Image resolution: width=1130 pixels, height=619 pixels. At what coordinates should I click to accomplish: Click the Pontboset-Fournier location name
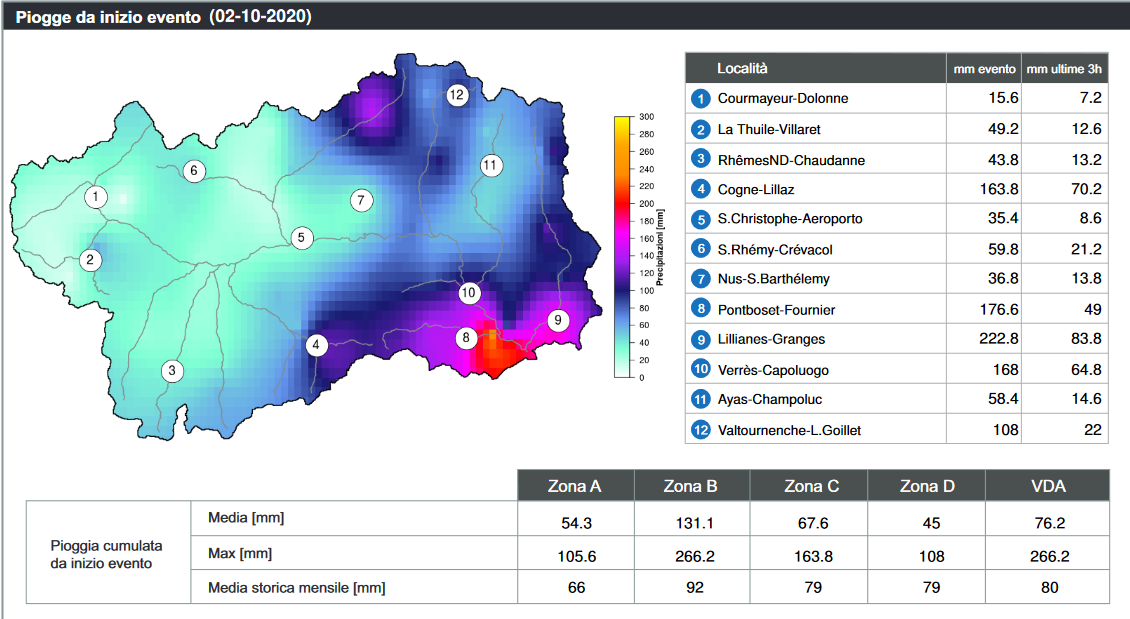click(776, 310)
